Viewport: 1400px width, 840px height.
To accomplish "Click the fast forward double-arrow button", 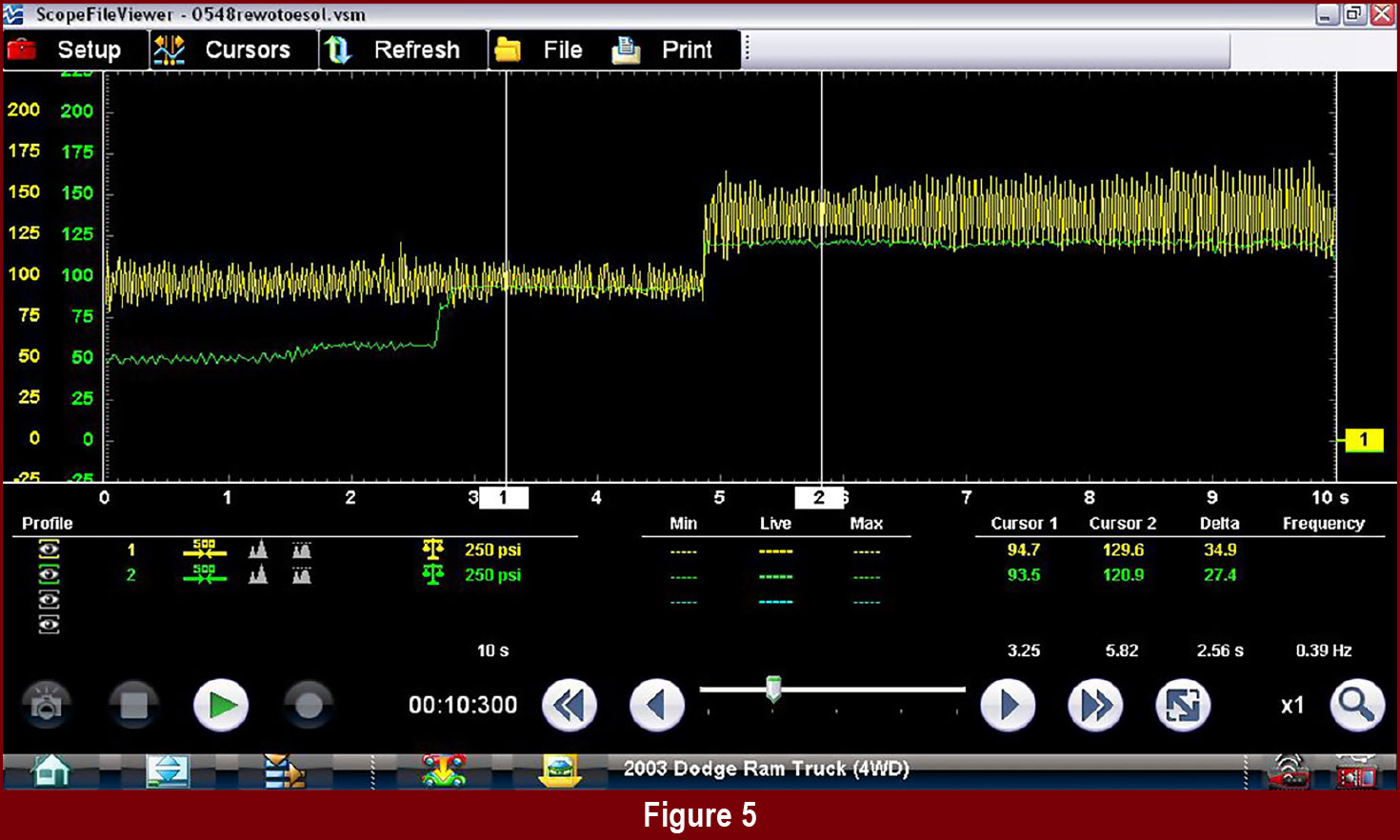I will 1095,706.
